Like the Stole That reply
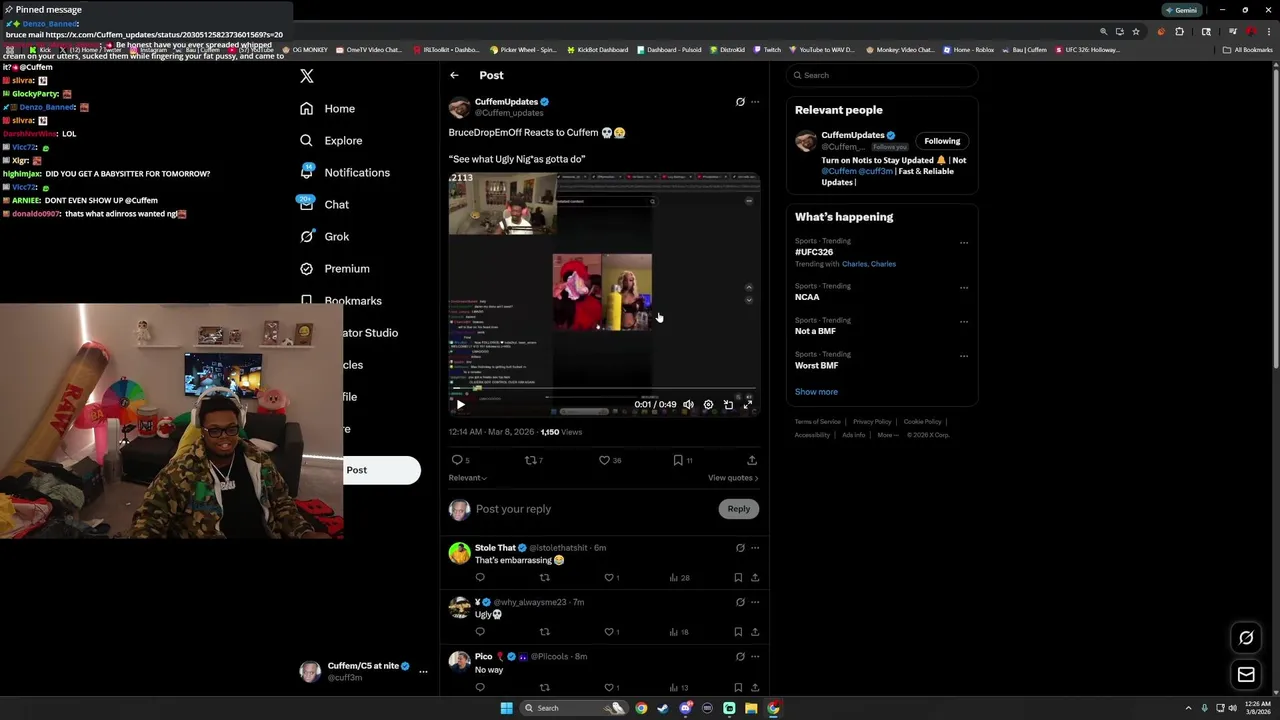 [609, 577]
